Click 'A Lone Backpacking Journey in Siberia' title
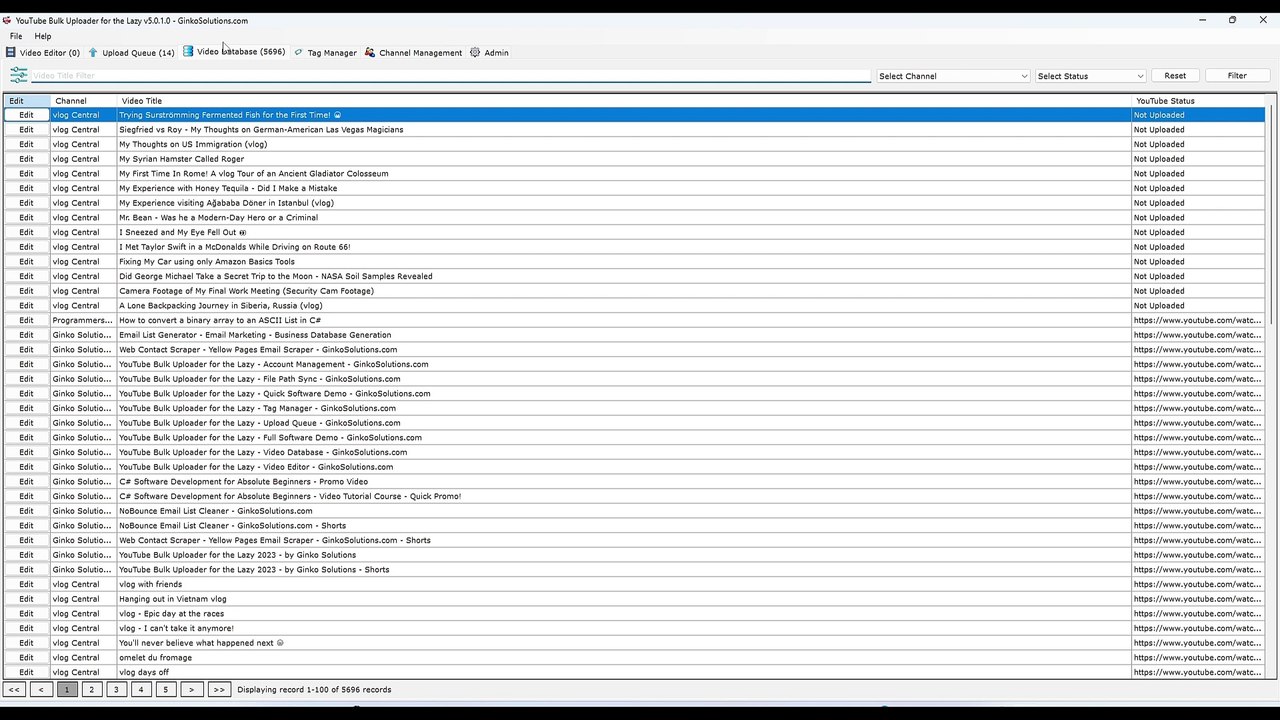1280x720 pixels. [220, 305]
